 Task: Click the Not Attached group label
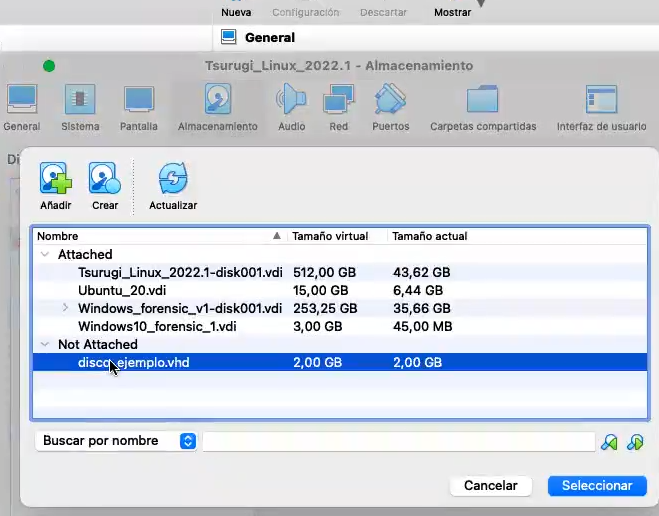[x=98, y=344]
